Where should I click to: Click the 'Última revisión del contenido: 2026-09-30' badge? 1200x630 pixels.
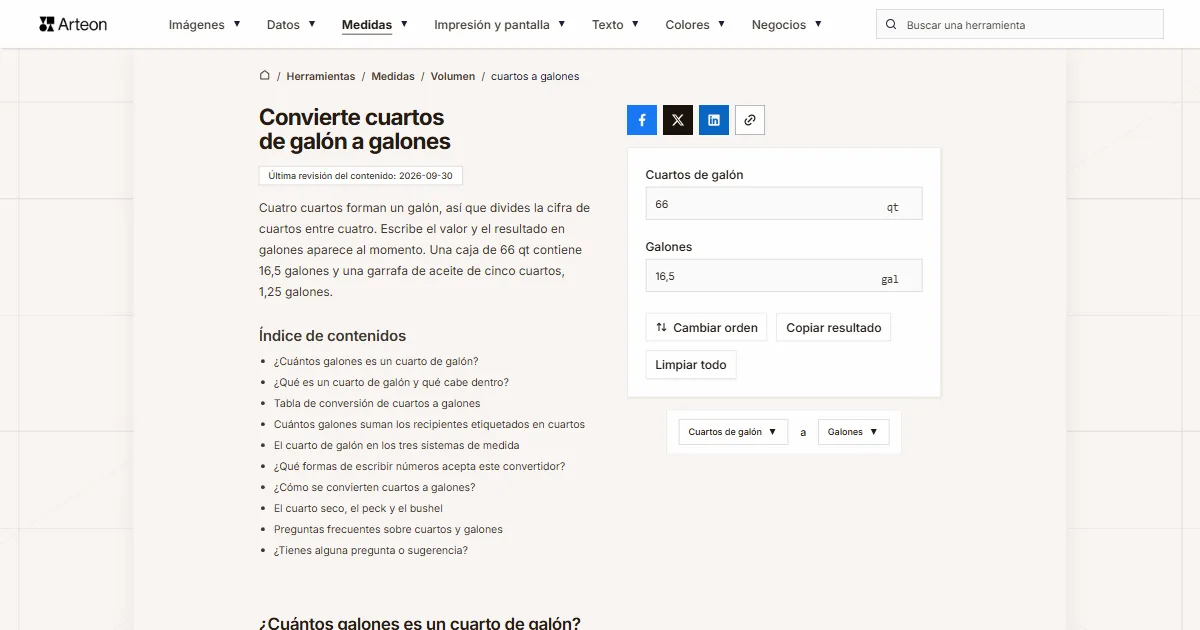tap(361, 176)
